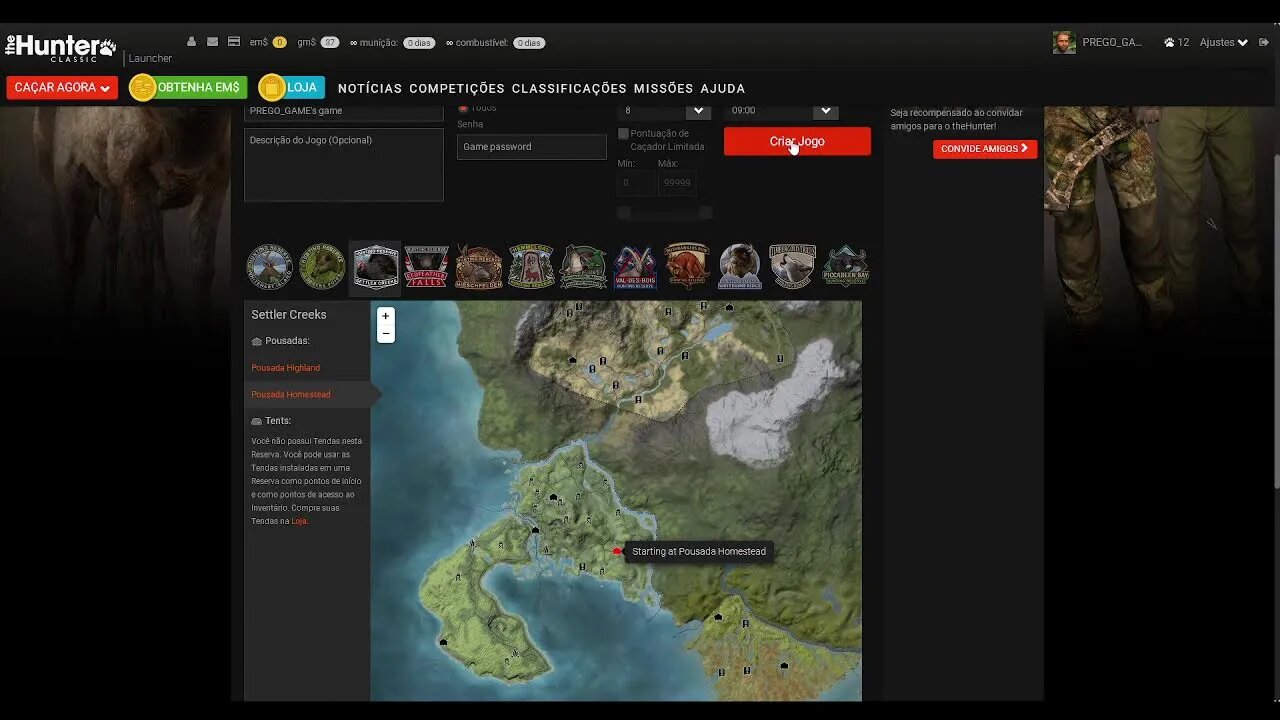
Task: Expand the Caçar Agora dropdown
Action: [x=62, y=88]
